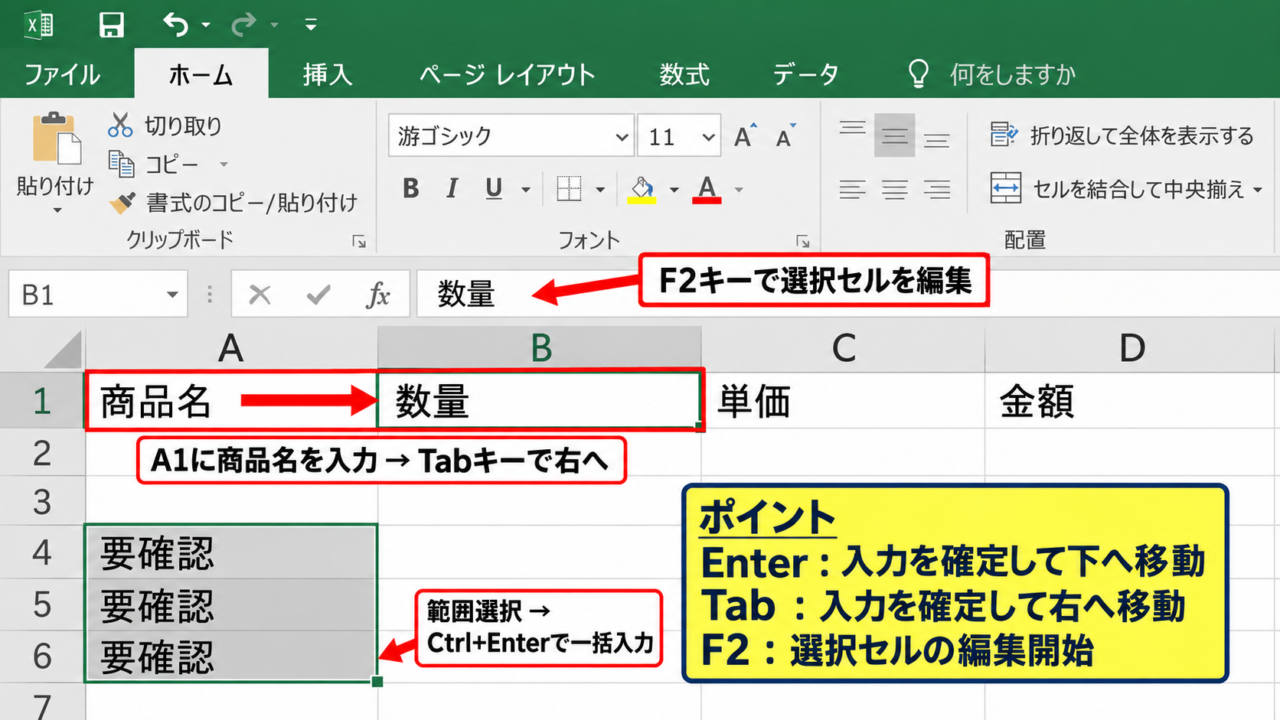
Task: Open the Name Box dropdown arrow
Action: [x=173, y=295]
